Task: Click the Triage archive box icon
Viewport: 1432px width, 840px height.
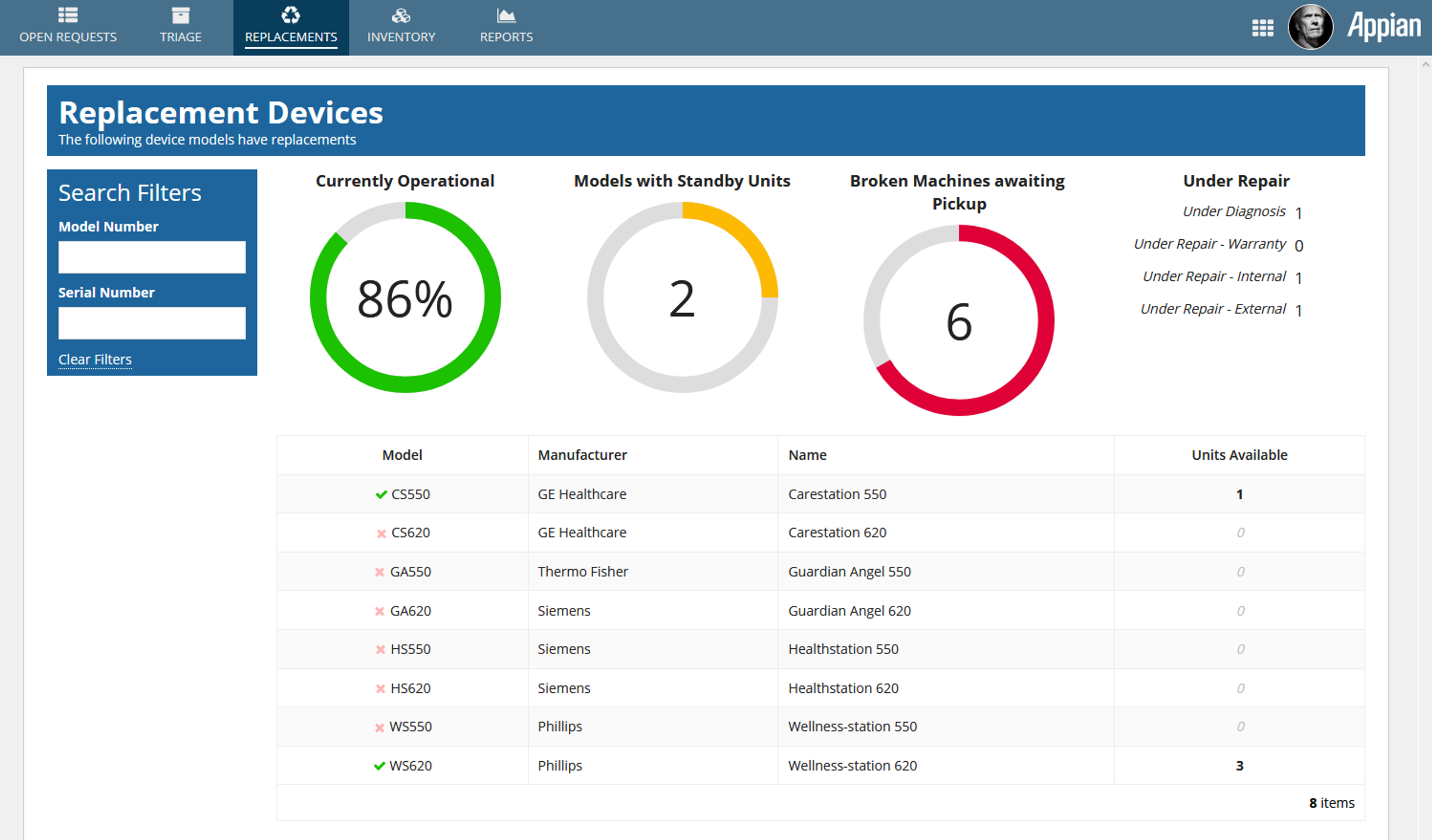Action: [x=181, y=15]
